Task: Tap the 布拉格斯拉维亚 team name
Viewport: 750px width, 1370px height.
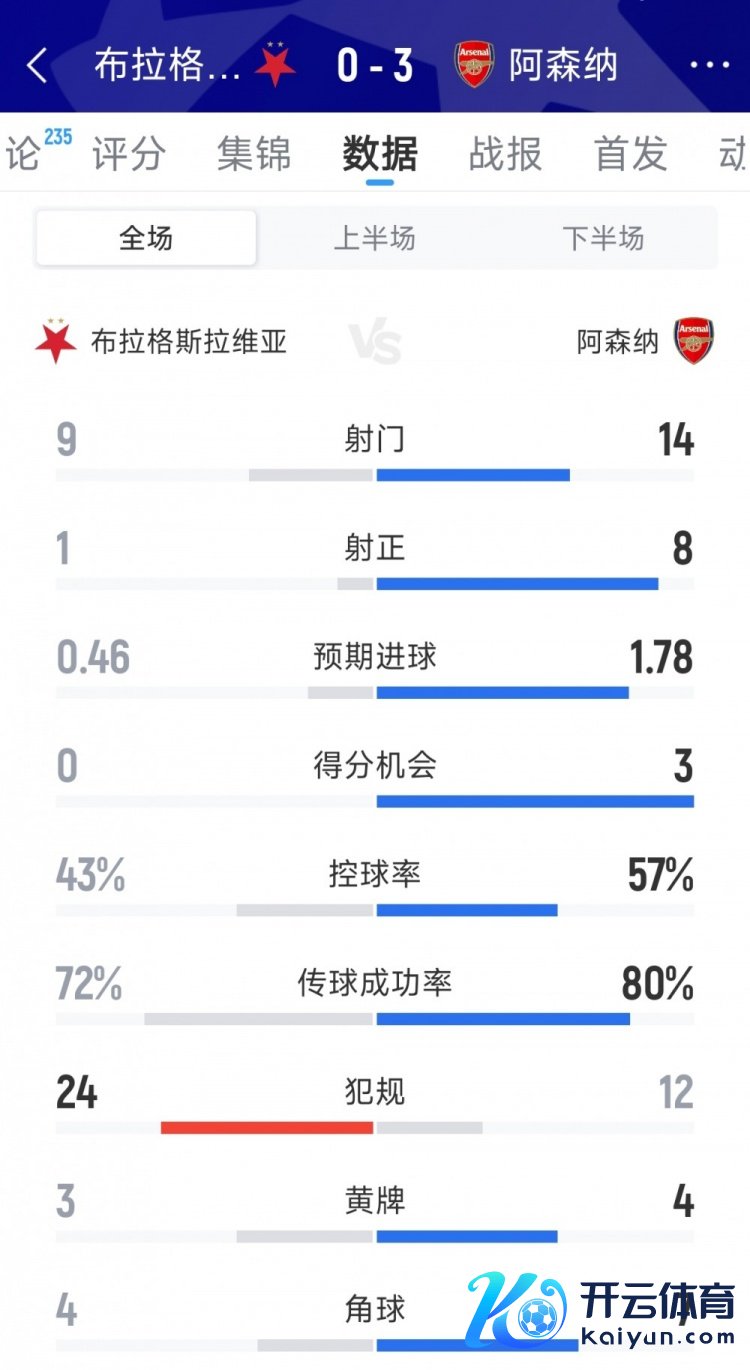Action: [x=189, y=342]
